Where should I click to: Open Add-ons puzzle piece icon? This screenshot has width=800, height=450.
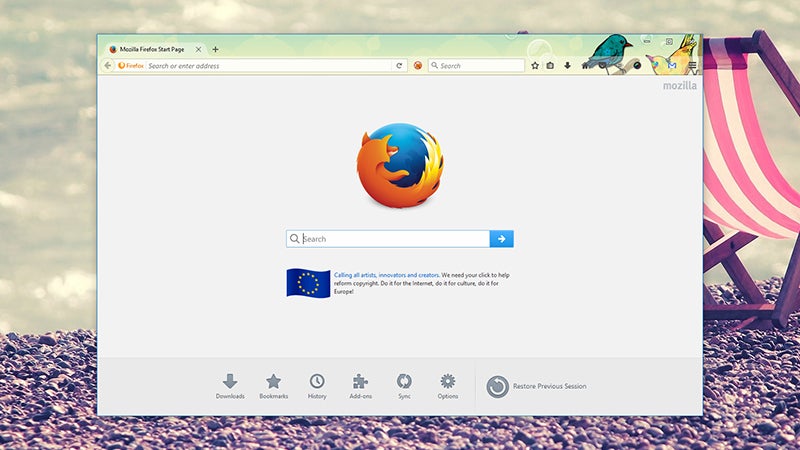pyautogui.click(x=360, y=386)
